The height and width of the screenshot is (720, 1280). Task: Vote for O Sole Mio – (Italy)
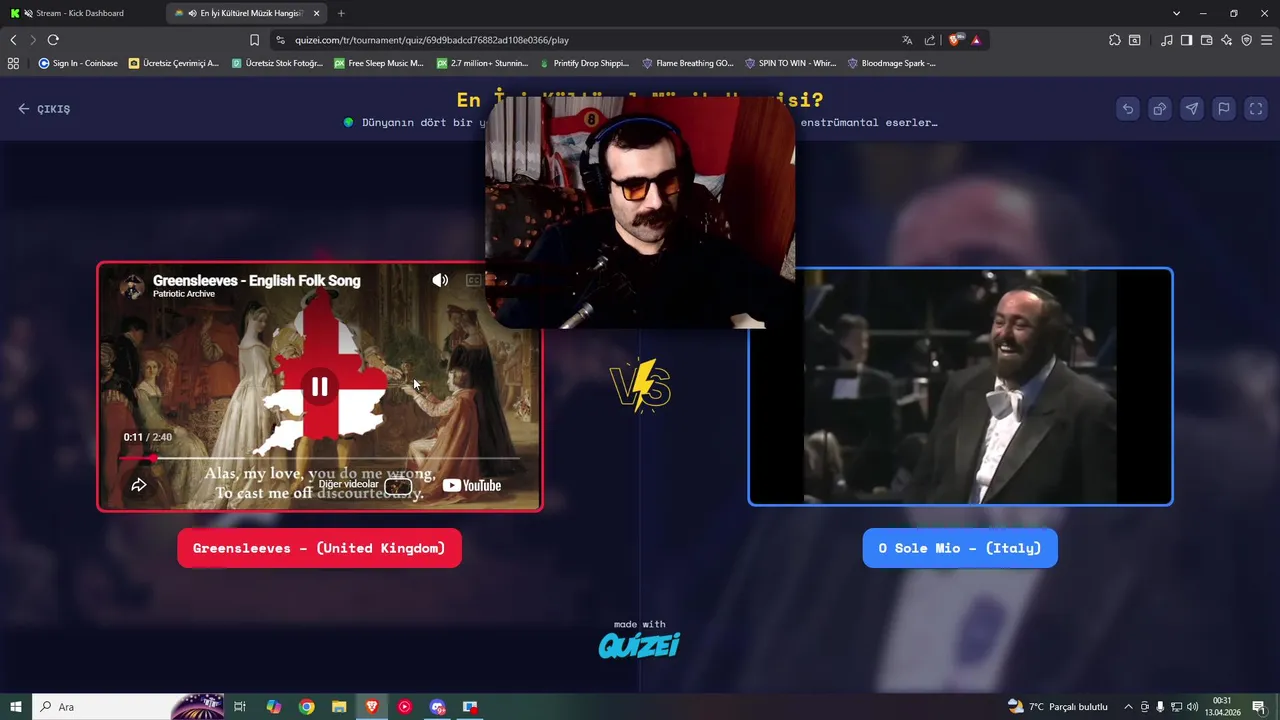coord(960,548)
